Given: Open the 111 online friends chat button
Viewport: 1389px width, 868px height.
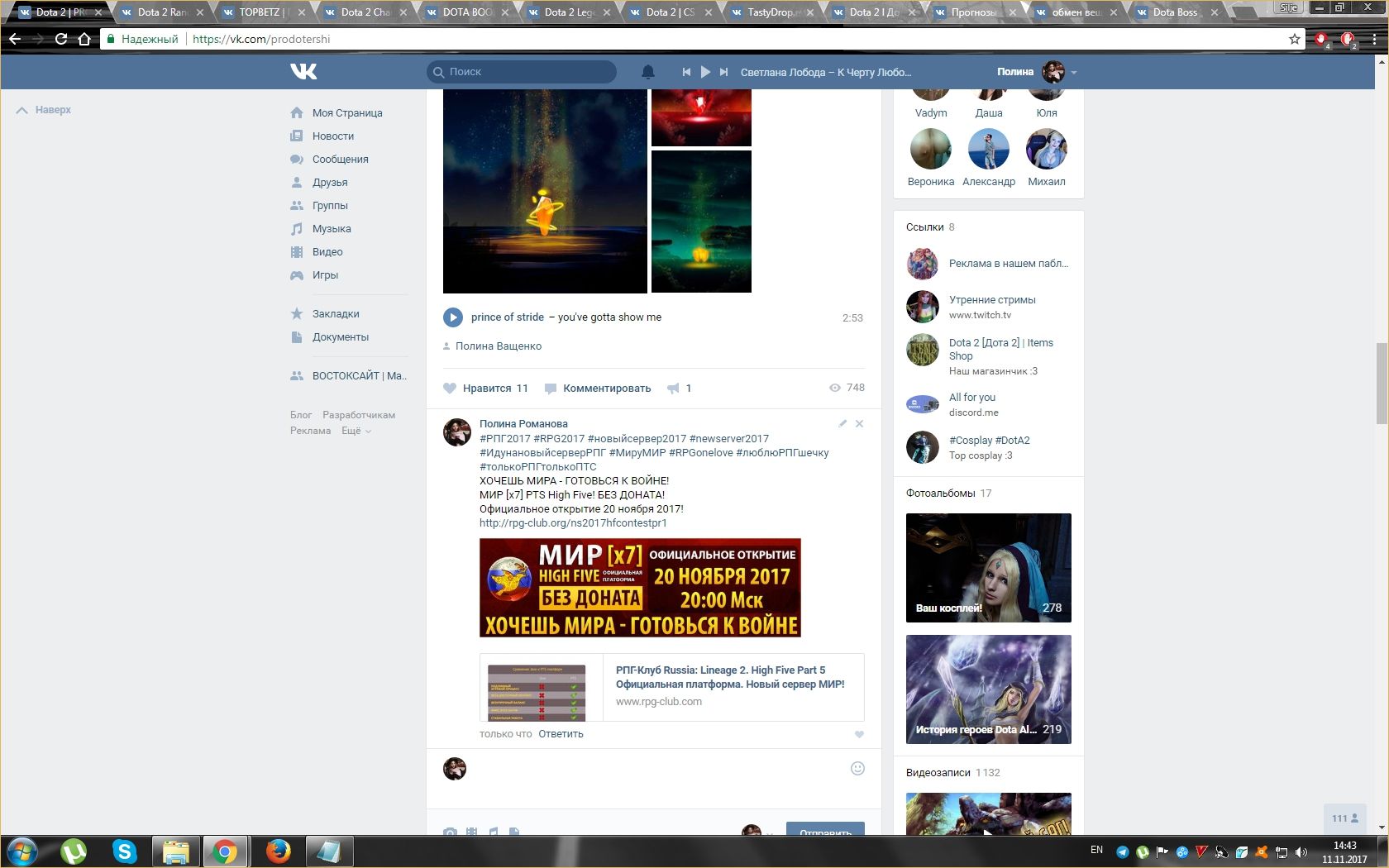Looking at the screenshot, I should (x=1345, y=818).
